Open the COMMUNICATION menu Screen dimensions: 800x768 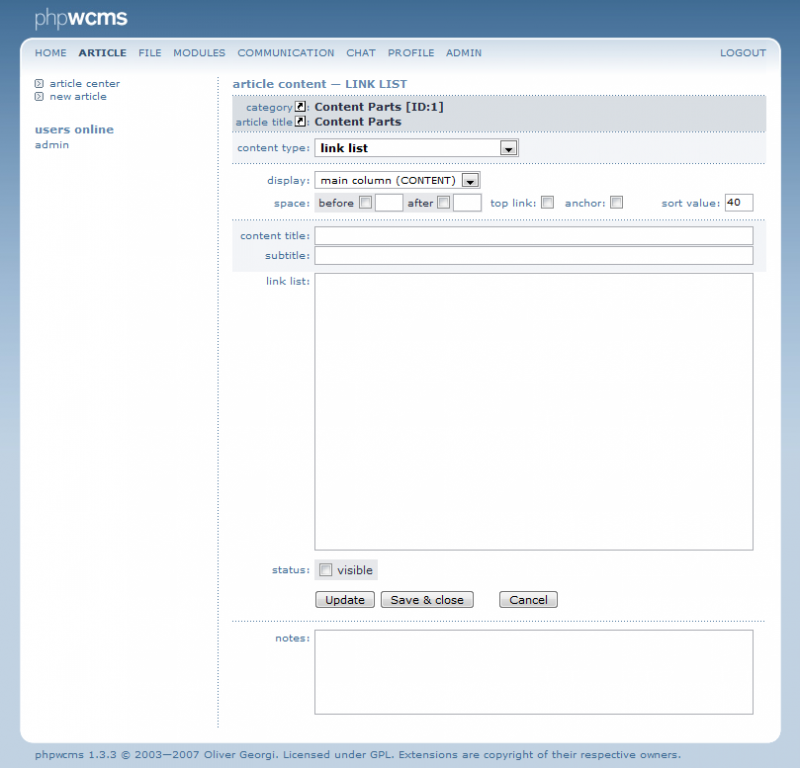click(286, 53)
